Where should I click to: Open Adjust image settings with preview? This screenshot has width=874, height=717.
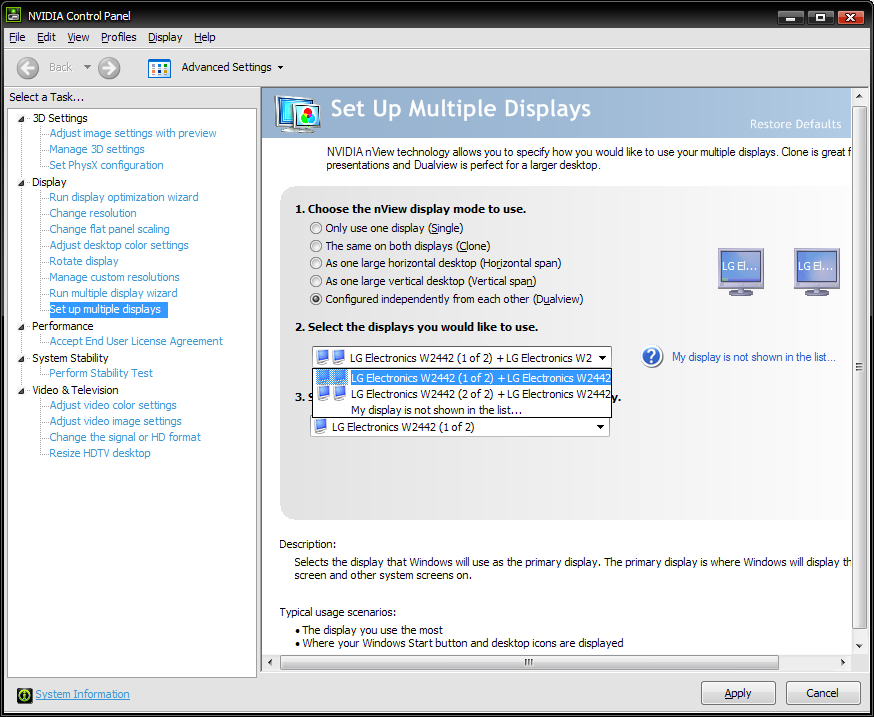[133, 133]
